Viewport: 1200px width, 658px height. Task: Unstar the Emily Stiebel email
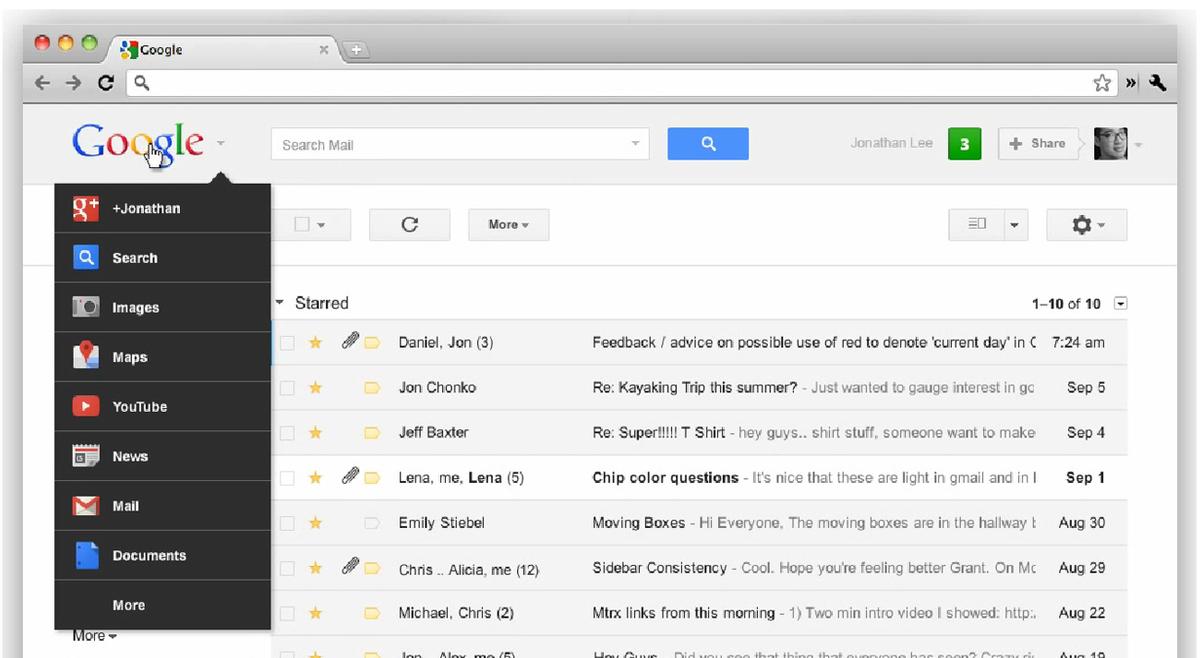tap(315, 523)
